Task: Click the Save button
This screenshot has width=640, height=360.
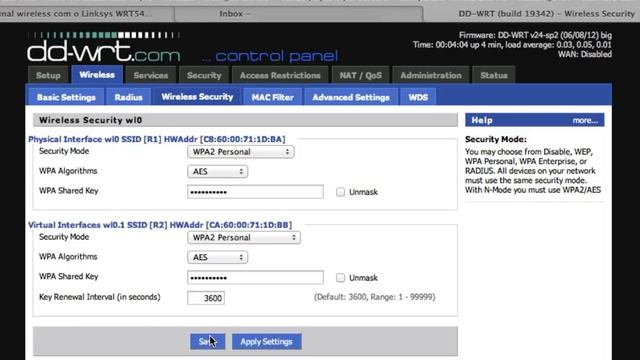Action: [207, 342]
